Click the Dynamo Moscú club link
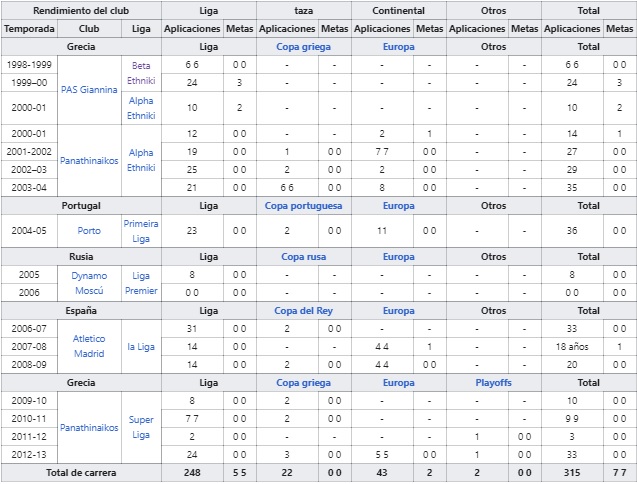637x484 pixels. pos(89,282)
